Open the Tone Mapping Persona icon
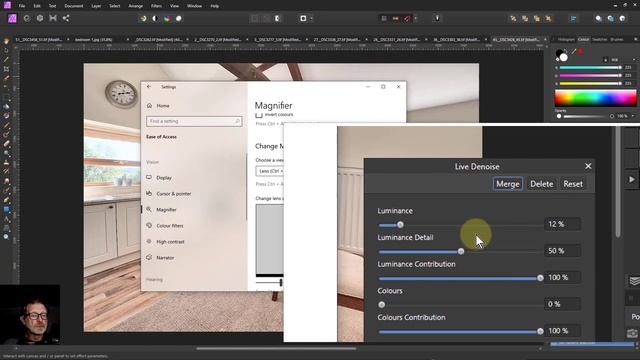Viewport: 640px width, 360px height. (53, 18)
